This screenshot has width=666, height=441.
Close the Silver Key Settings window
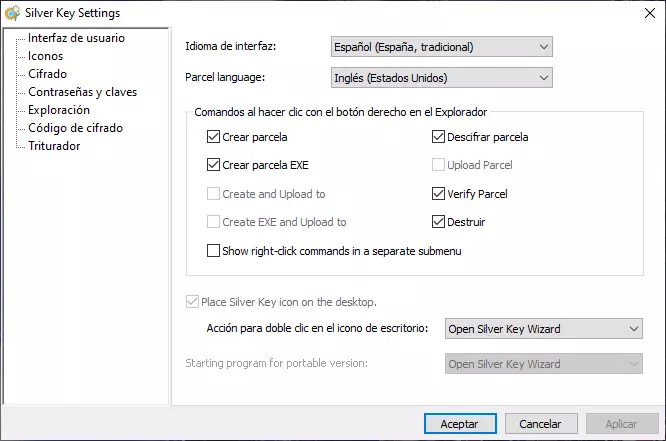coord(643,13)
